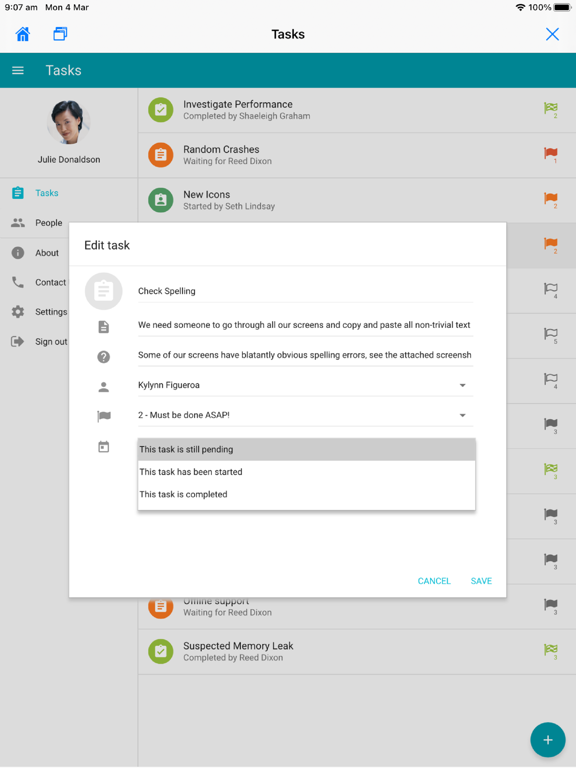Open the Kylynn Figueroa assignee dropdown
576x768 pixels.
306,385
